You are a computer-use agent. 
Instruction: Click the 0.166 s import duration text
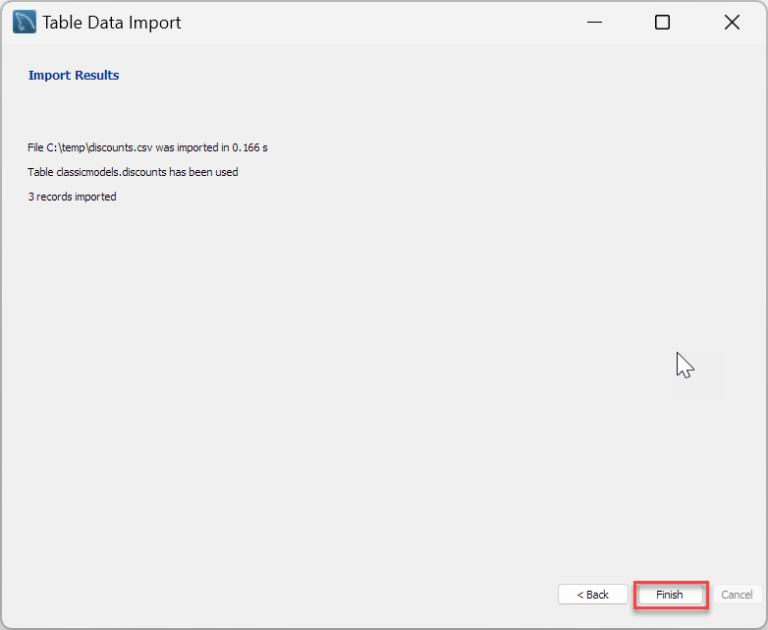pos(250,147)
